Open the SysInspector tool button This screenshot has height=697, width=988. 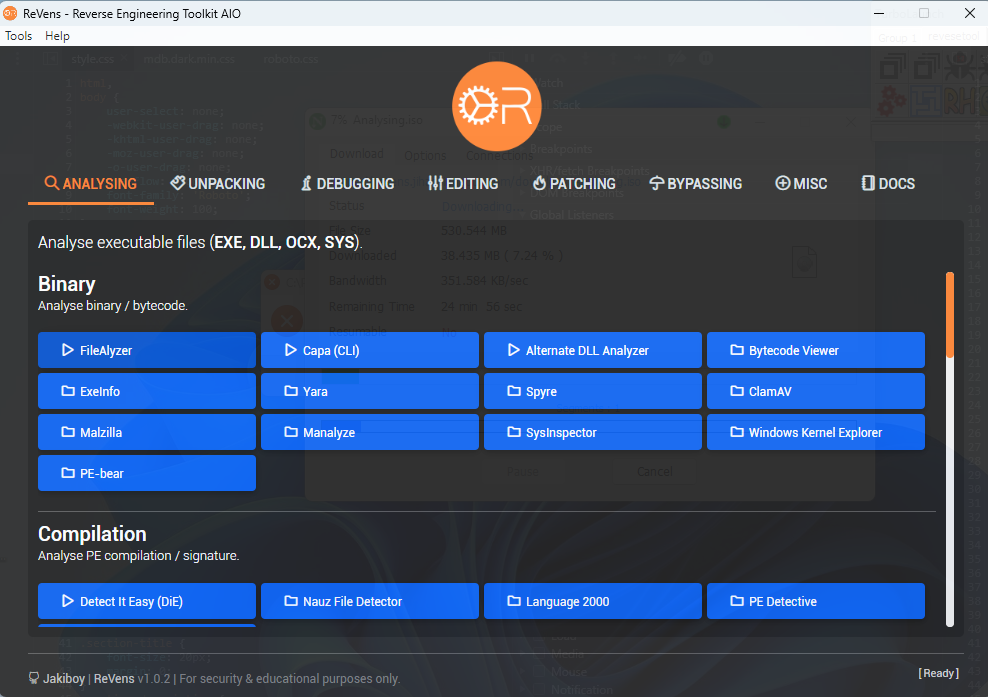click(593, 432)
